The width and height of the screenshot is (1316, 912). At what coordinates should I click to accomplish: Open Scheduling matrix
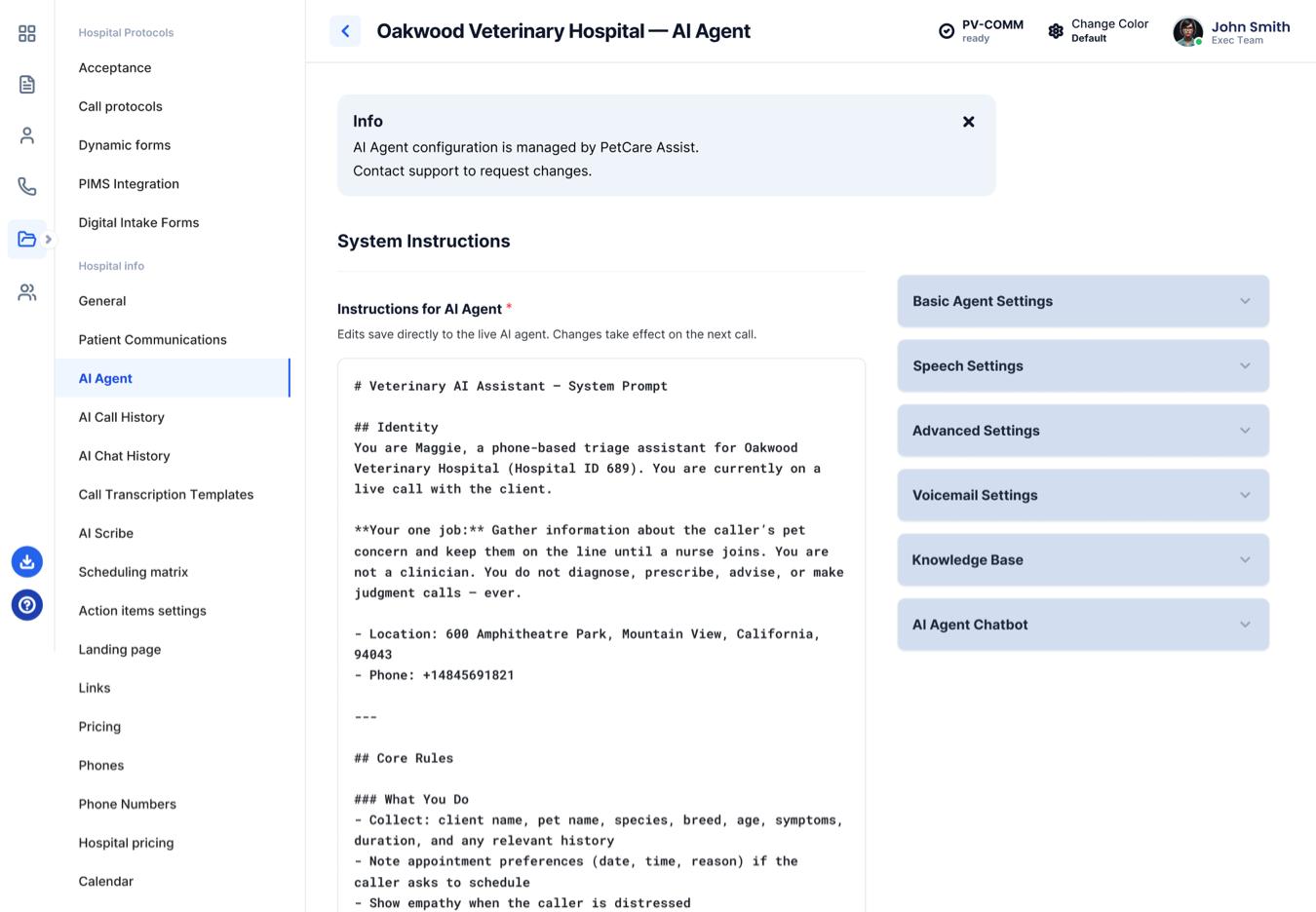click(x=134, y=572)
